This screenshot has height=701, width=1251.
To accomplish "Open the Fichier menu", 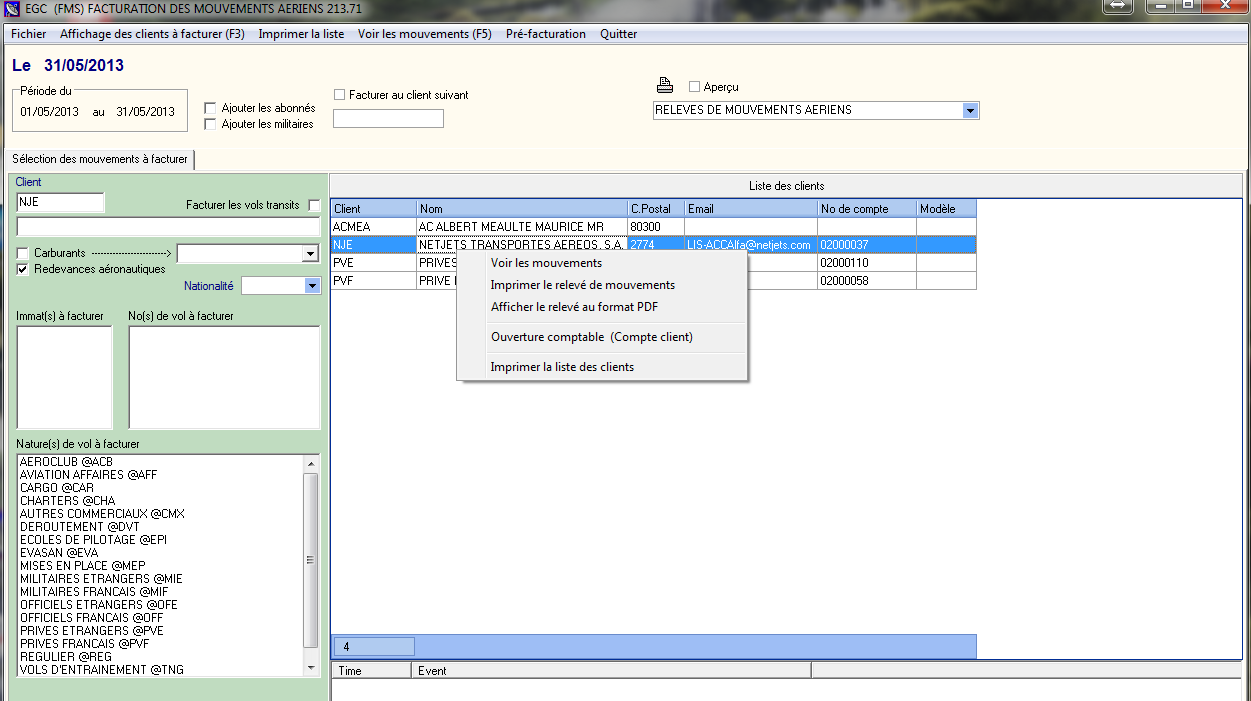I will click(x=28, y=34).
